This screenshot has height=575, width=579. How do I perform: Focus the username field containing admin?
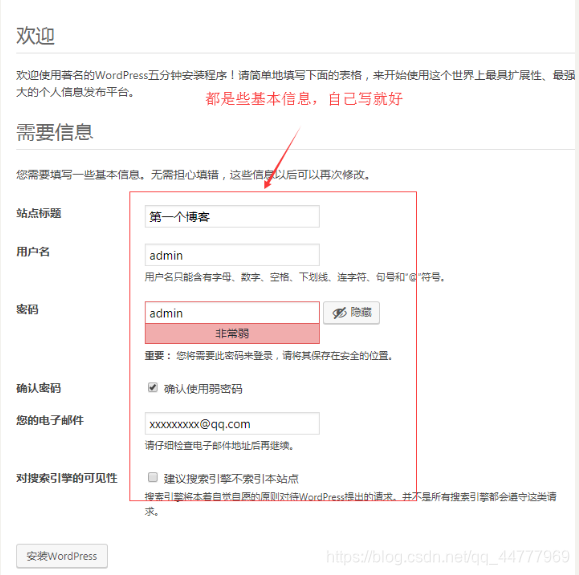point(232,255)
